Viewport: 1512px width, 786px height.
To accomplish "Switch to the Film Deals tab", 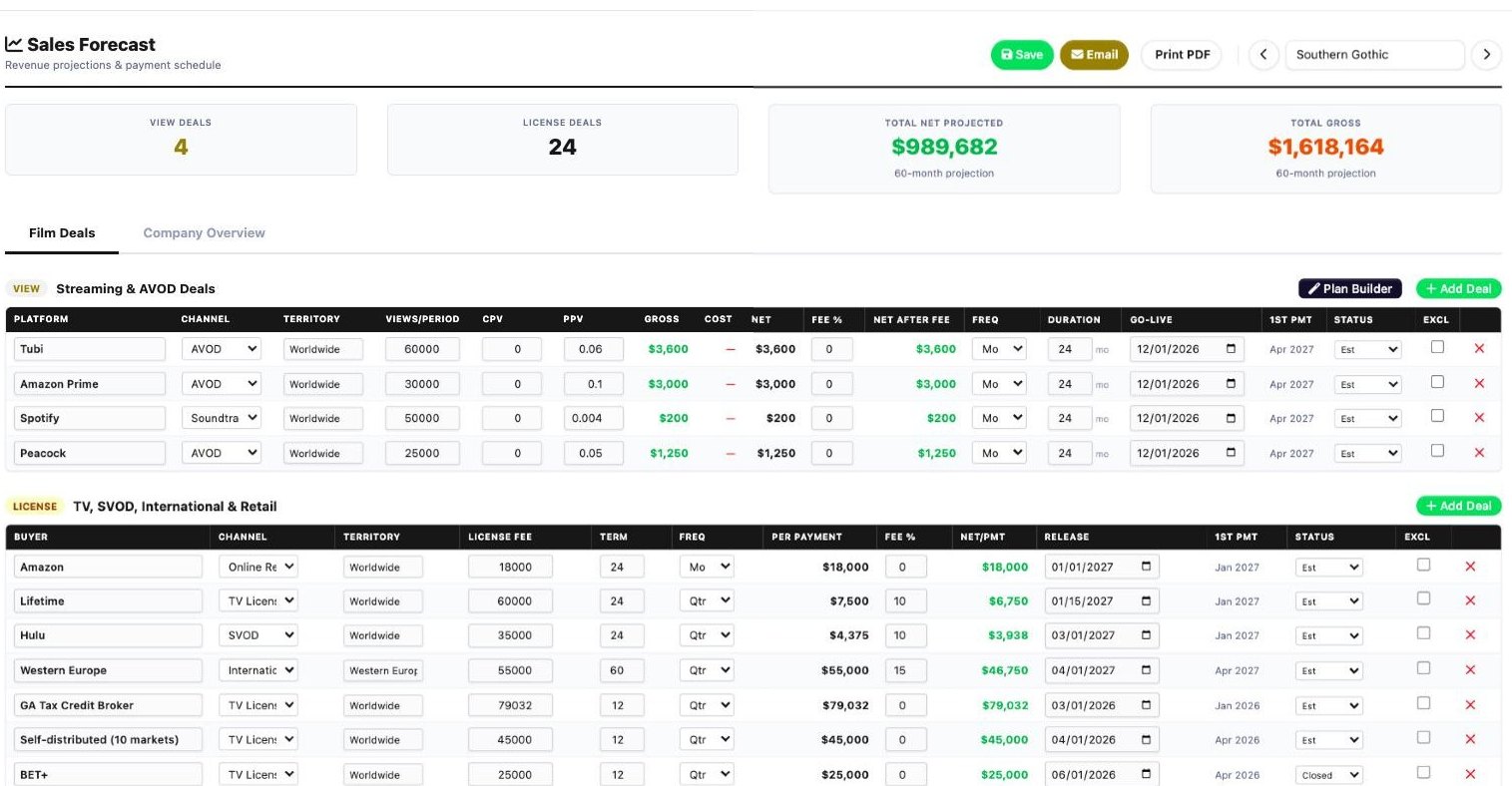I will pos(62,233).
